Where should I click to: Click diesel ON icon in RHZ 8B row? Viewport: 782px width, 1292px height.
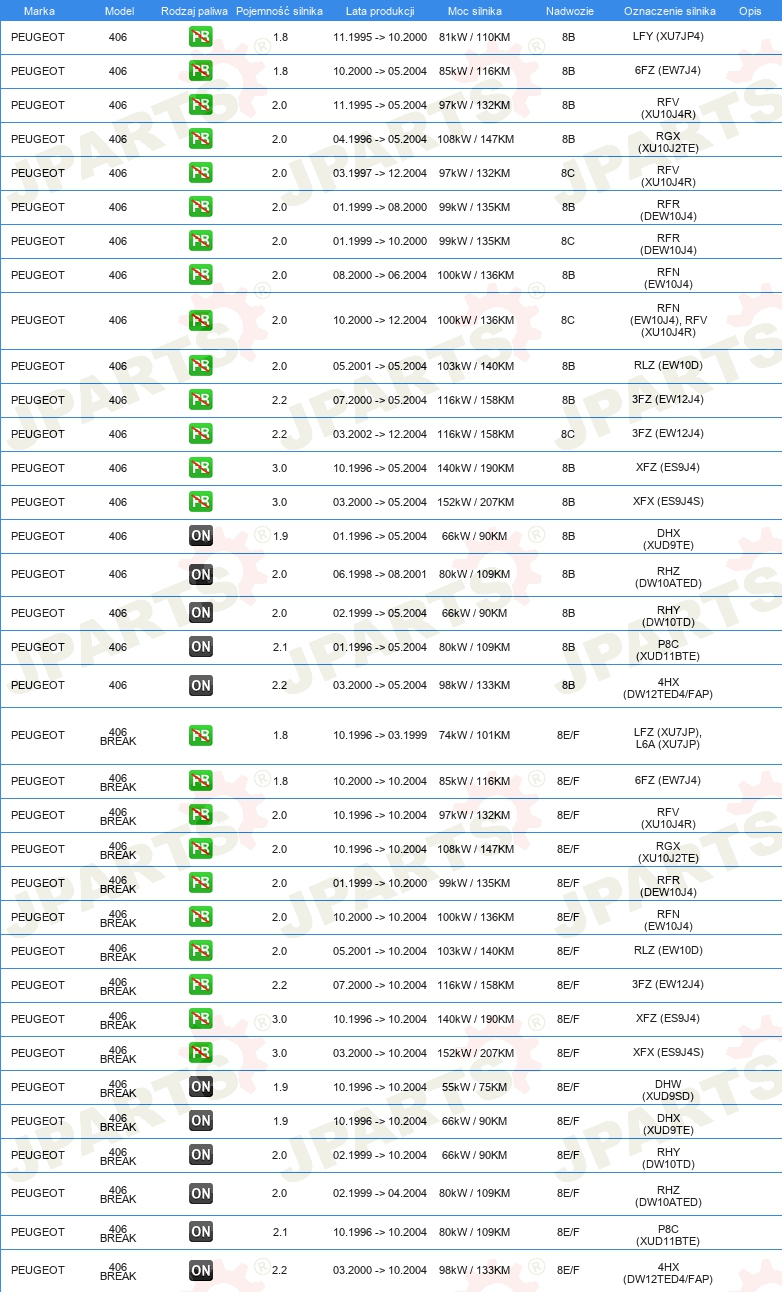point(200,574)
